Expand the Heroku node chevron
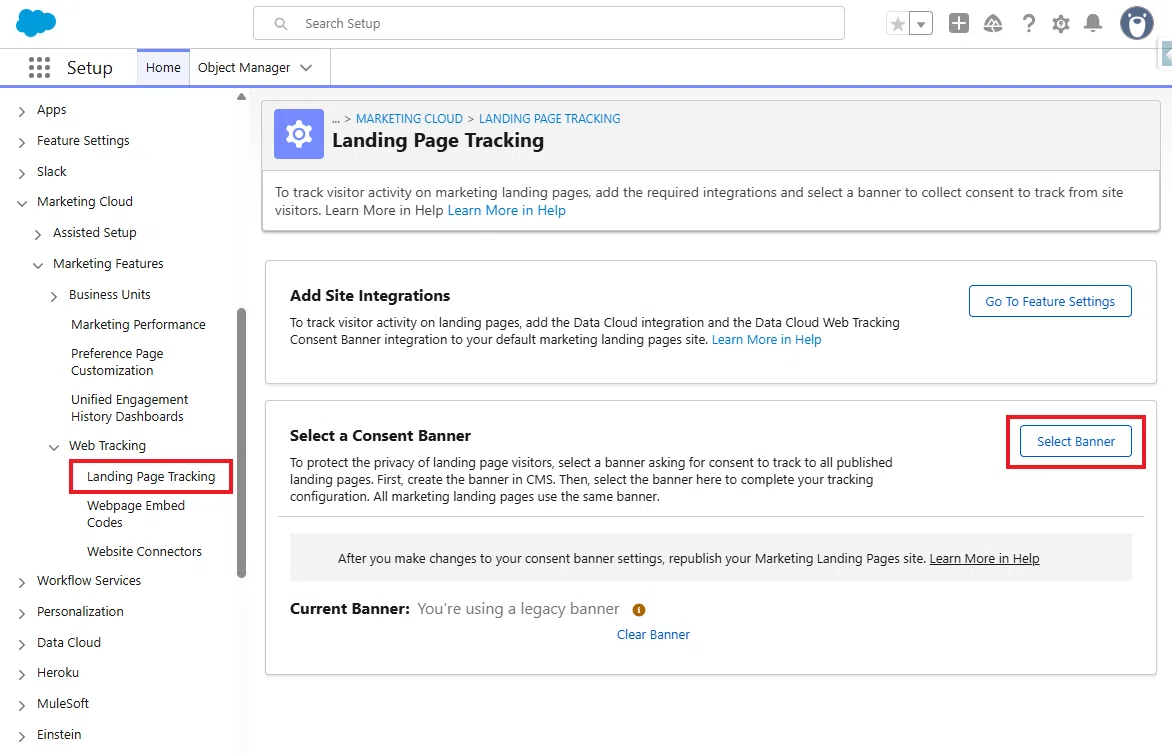This screenshot has width=1172, height=753. pyautogui.click(x=22, y=674)
